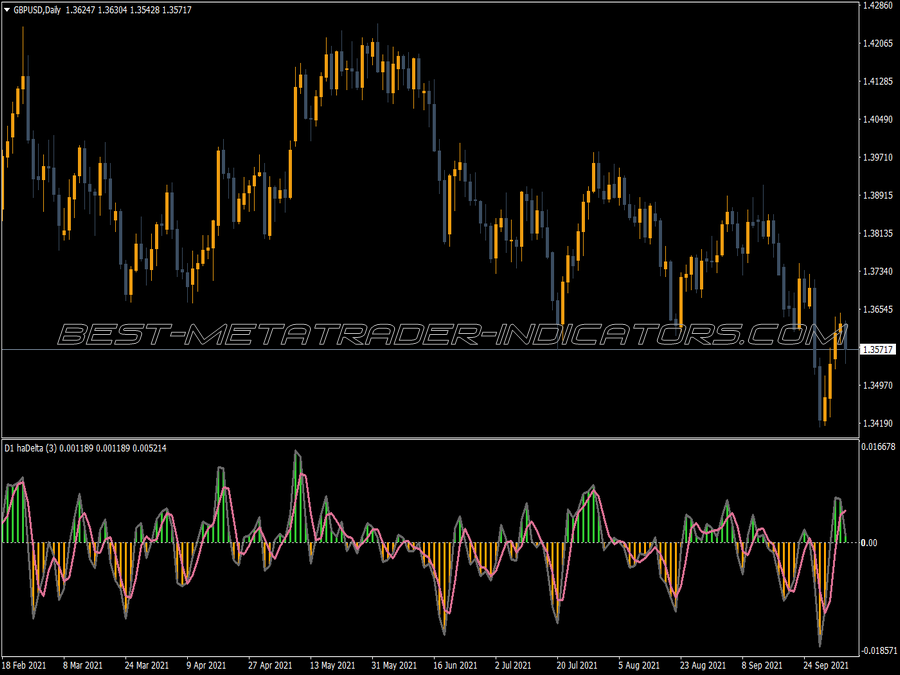Click the indicator scale value -0.018571
This screenshot has width=900, height=675.
(x=879, y=651)
